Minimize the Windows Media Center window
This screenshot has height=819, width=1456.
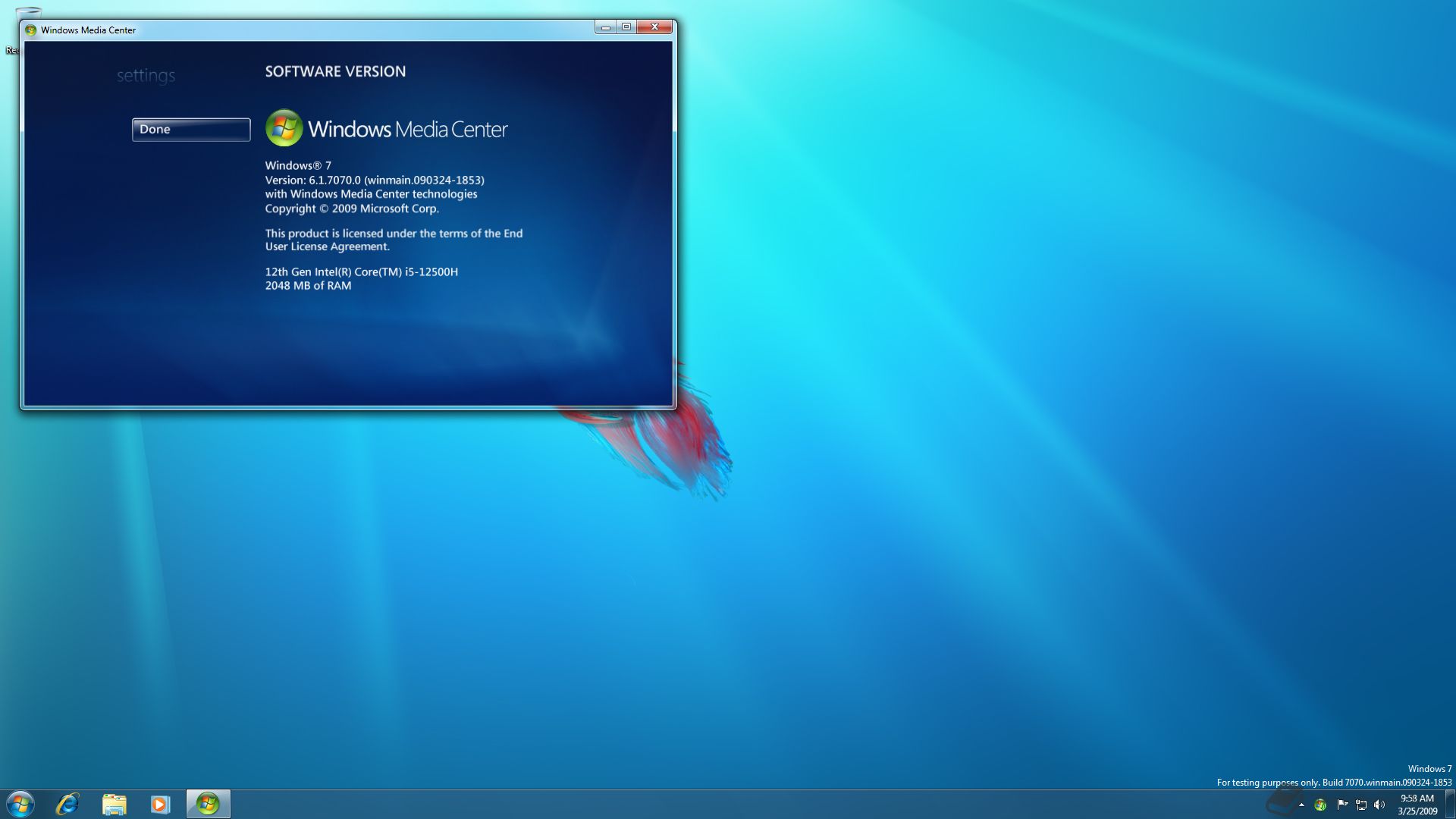tap(605, 27)
